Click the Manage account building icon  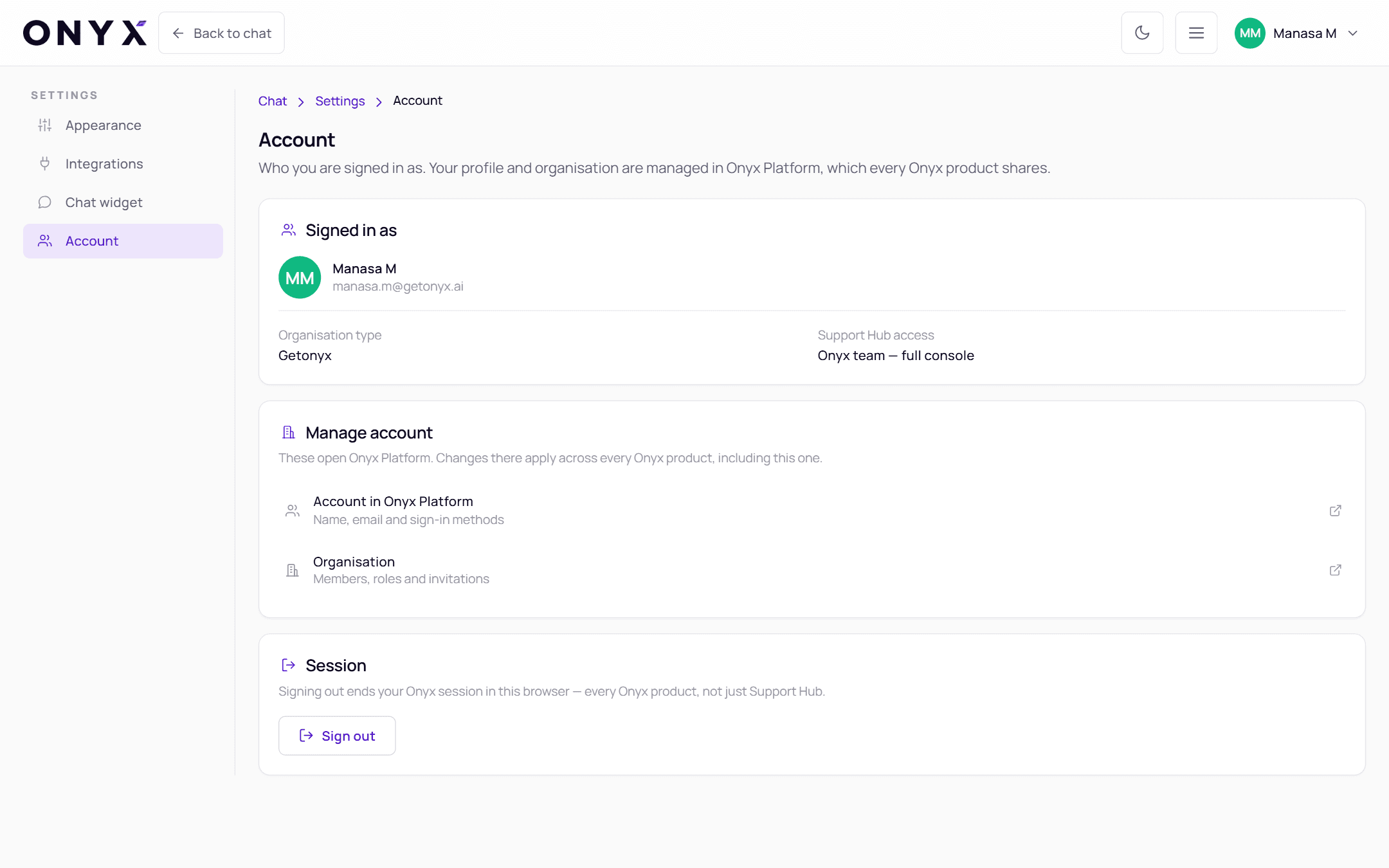pos(289,433)
